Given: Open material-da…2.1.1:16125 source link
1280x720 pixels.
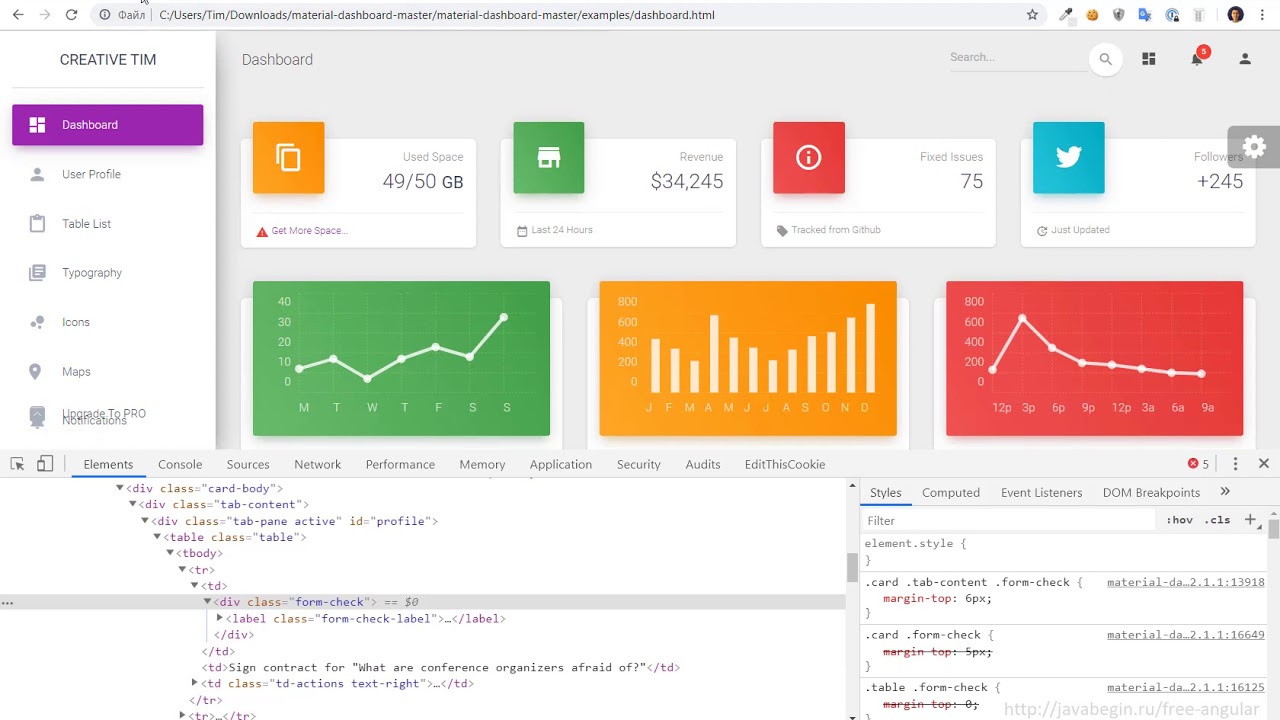Looking at the screenshot, I should click(x=1186, y=688).
